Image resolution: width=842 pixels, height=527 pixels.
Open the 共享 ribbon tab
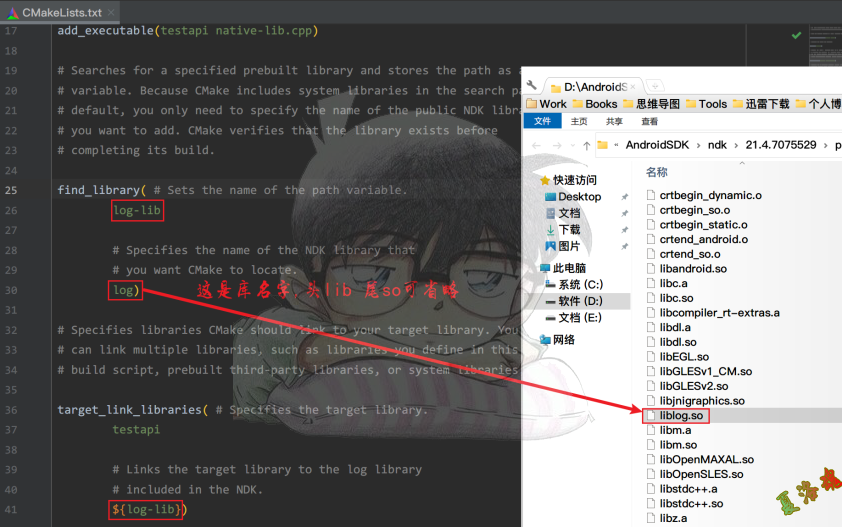pos(614,121)
